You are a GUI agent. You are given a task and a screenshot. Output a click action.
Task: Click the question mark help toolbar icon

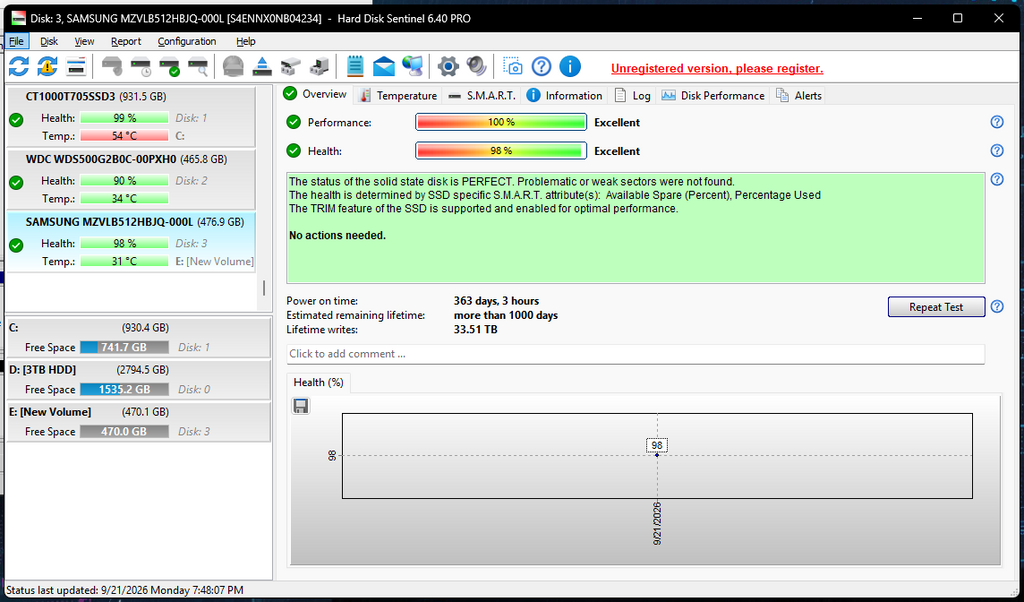pyautogui.click(x=541, y=66)
